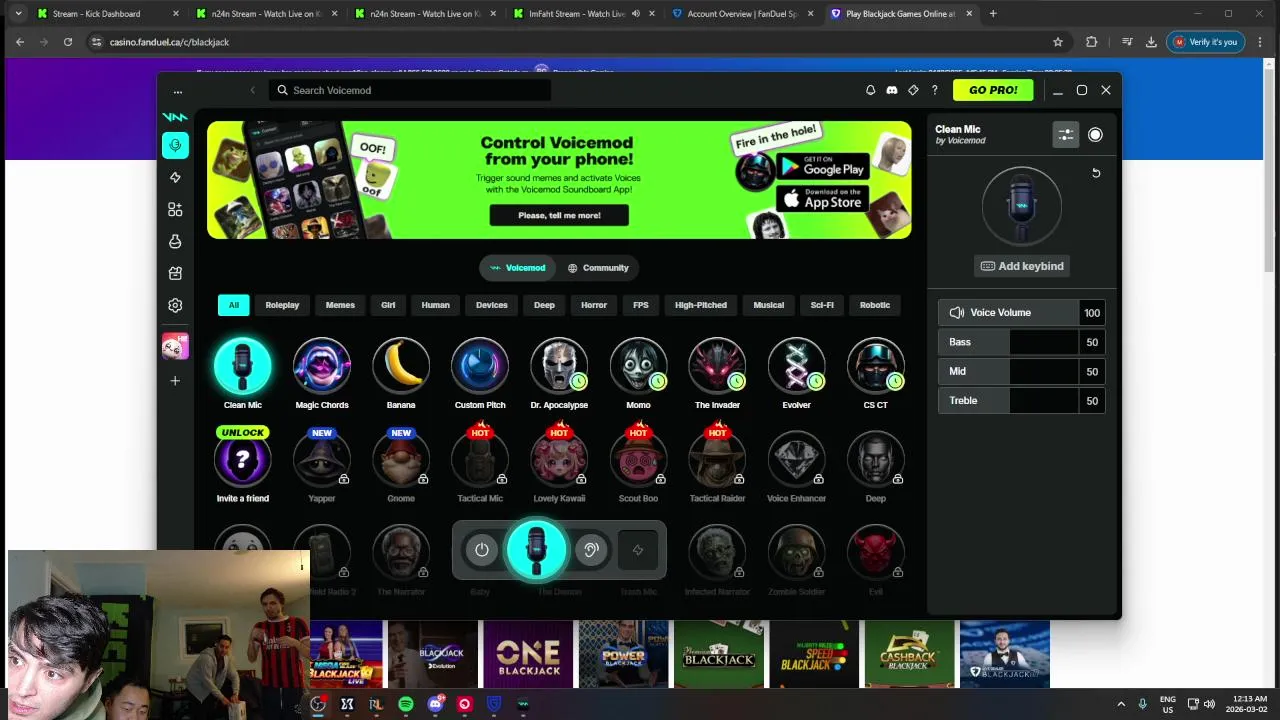Image resolution: width=1280 pixels, height=720 pixels.
Task: Switch to Stream - Kick Dashboard browser tab
Action: pyautogui.click(x=105, y=14)
